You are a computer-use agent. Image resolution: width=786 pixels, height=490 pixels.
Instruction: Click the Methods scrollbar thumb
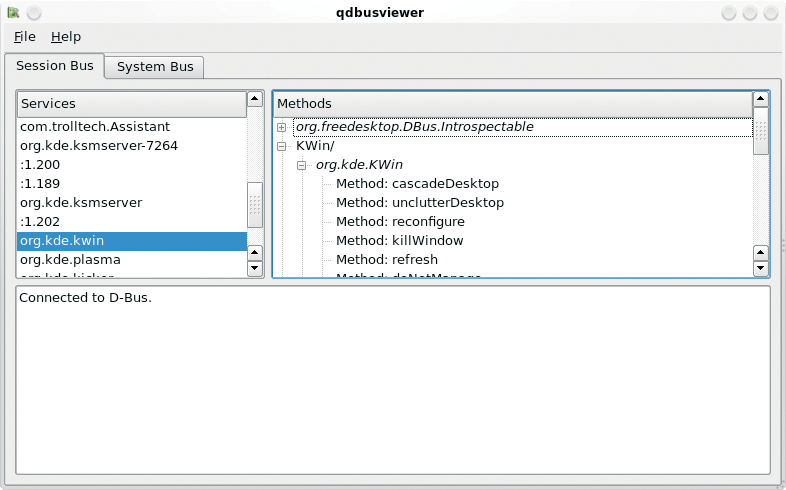760,131
